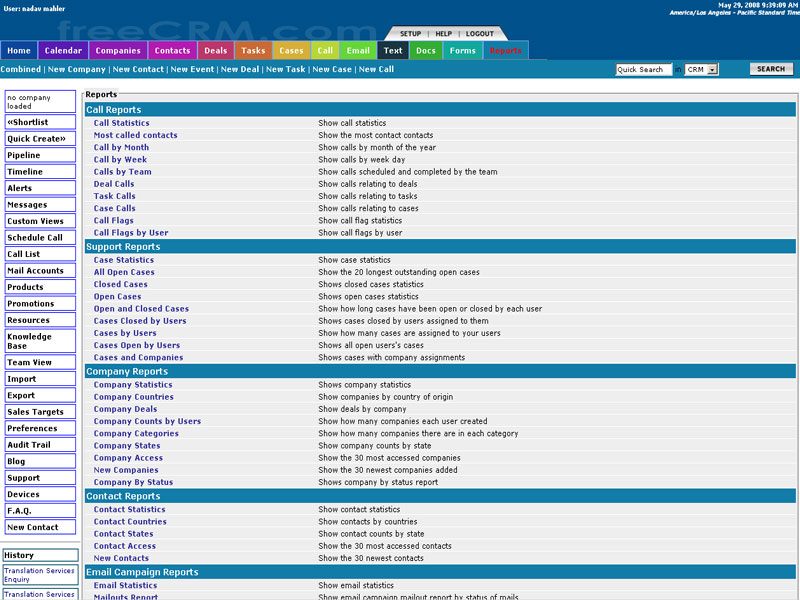Open Promotions from the sidebar
The width and height of the screenshot is (800, 600).
[x=40, y=304]
